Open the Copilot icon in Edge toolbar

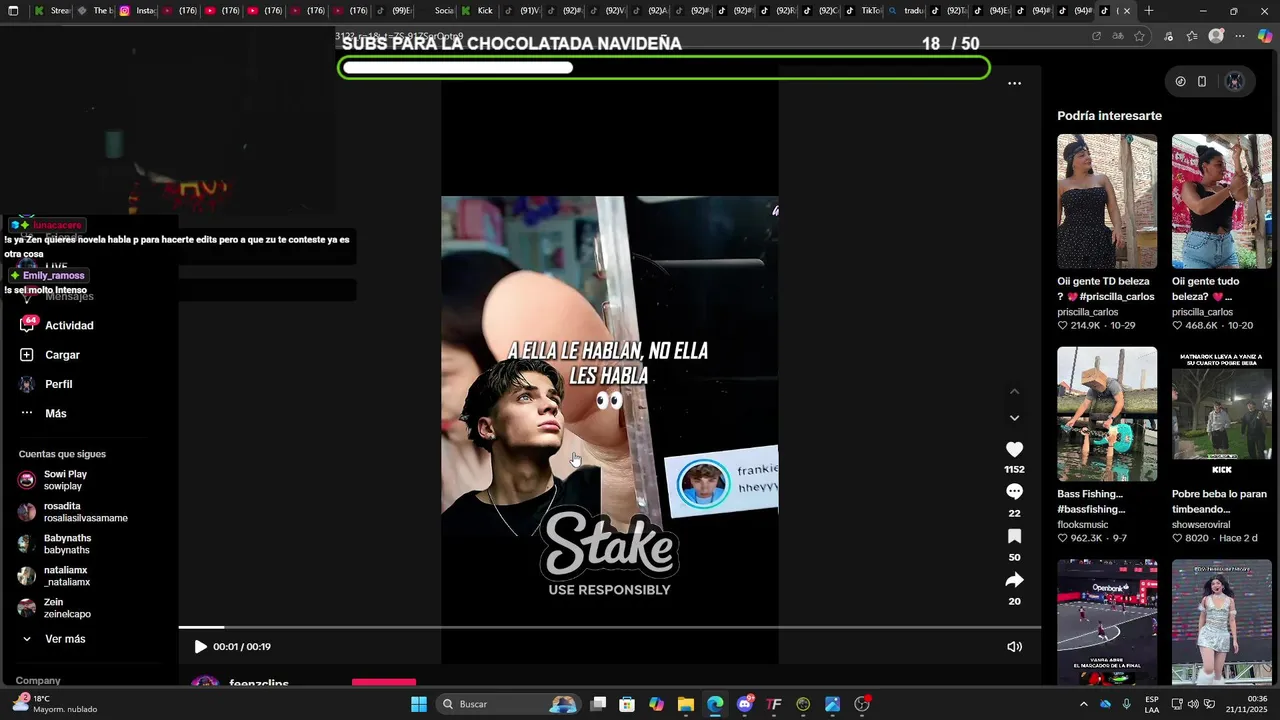click(1264, 36)
